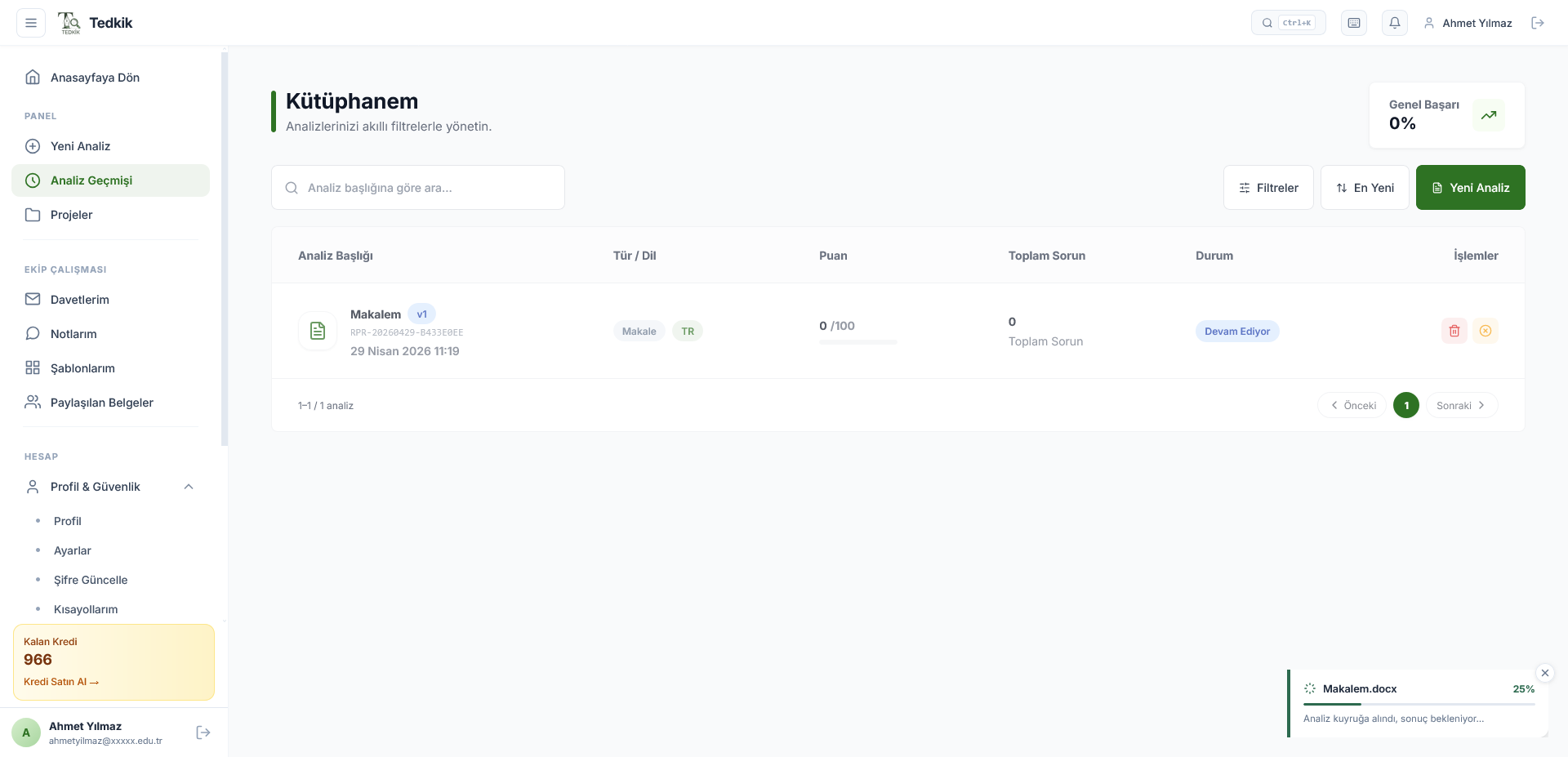This screenshot has width=1568, height=757.
Task: Cancel the Makalem analysis with orange icon
Action: tap(1486, 331)
